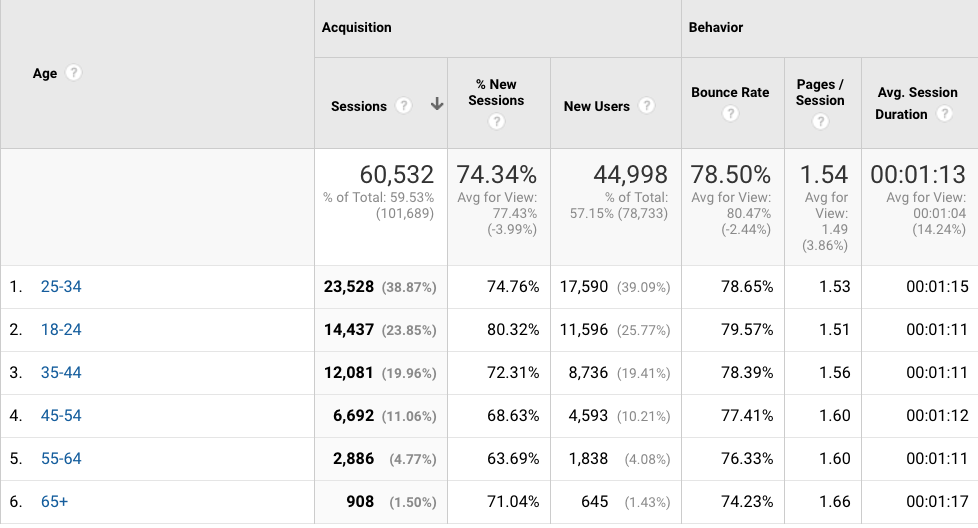Click the % New Sessions help icon

(x=496, y=122)
